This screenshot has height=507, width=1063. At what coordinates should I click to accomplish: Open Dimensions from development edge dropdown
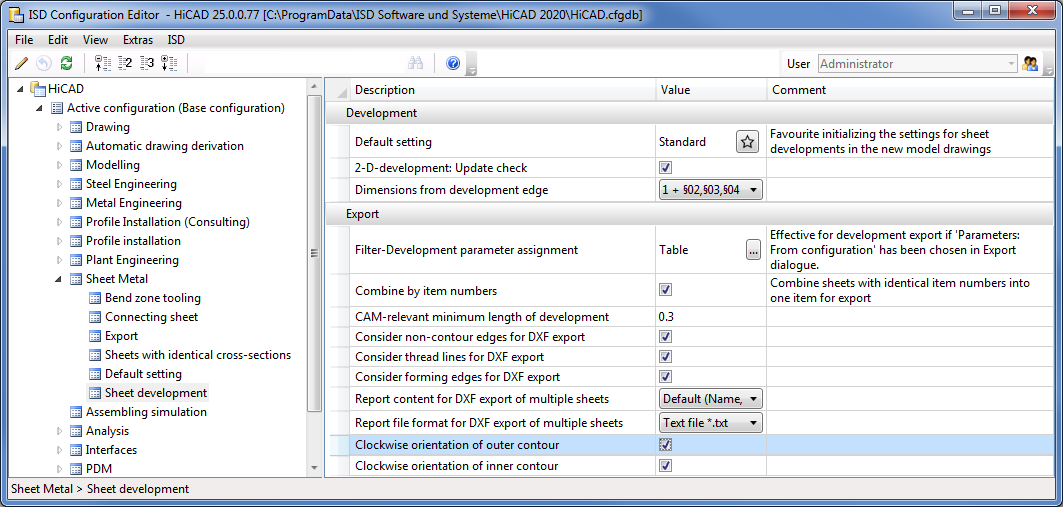(x=710, y=190)
